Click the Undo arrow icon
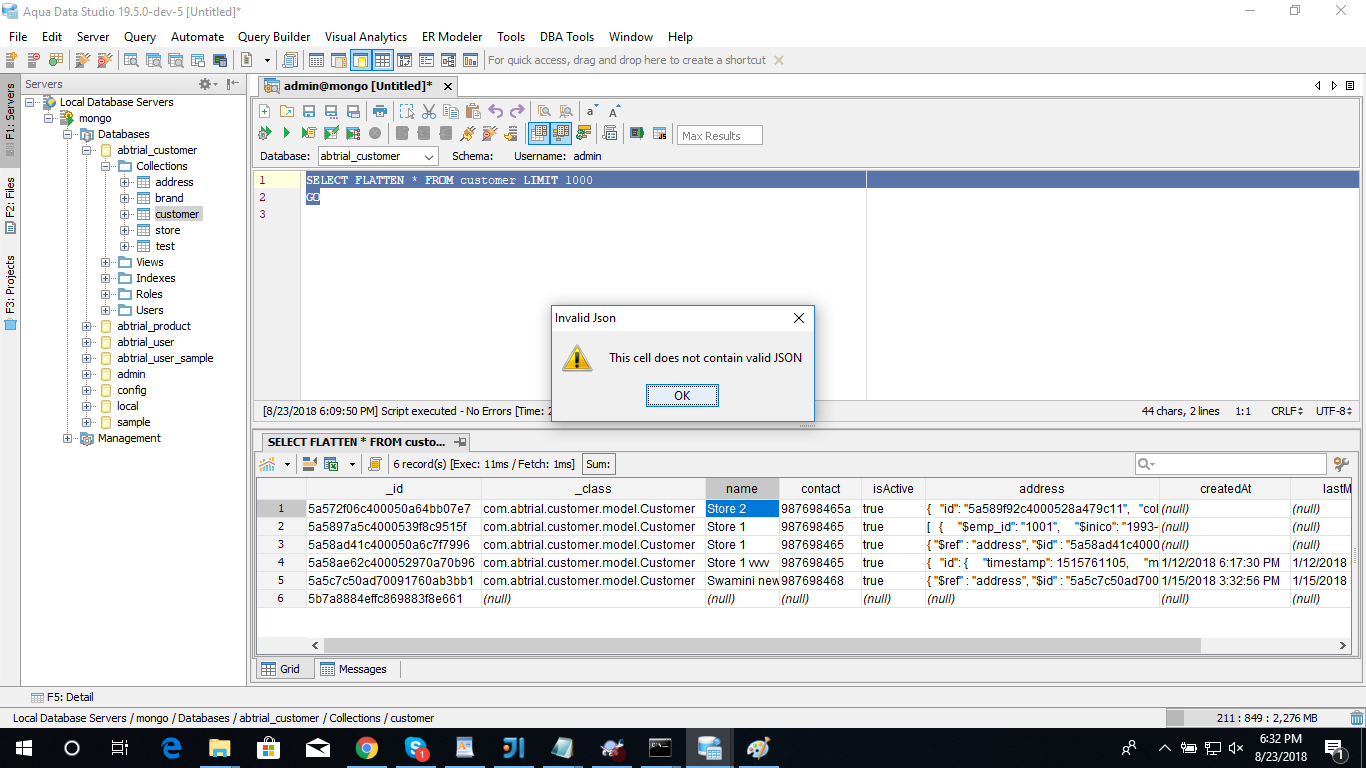The image size is (1366, 768). [496, 111]
